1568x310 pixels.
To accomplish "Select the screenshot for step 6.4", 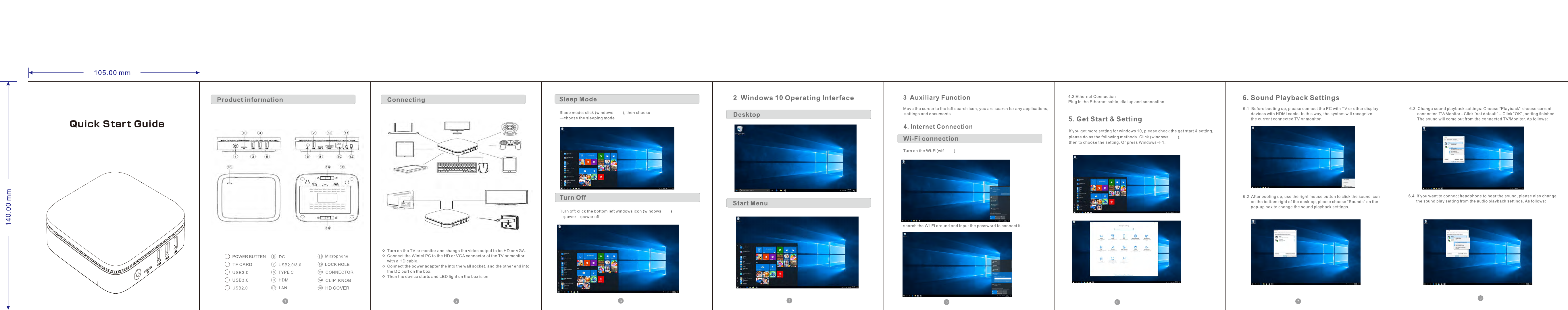I will point(1477,252).
